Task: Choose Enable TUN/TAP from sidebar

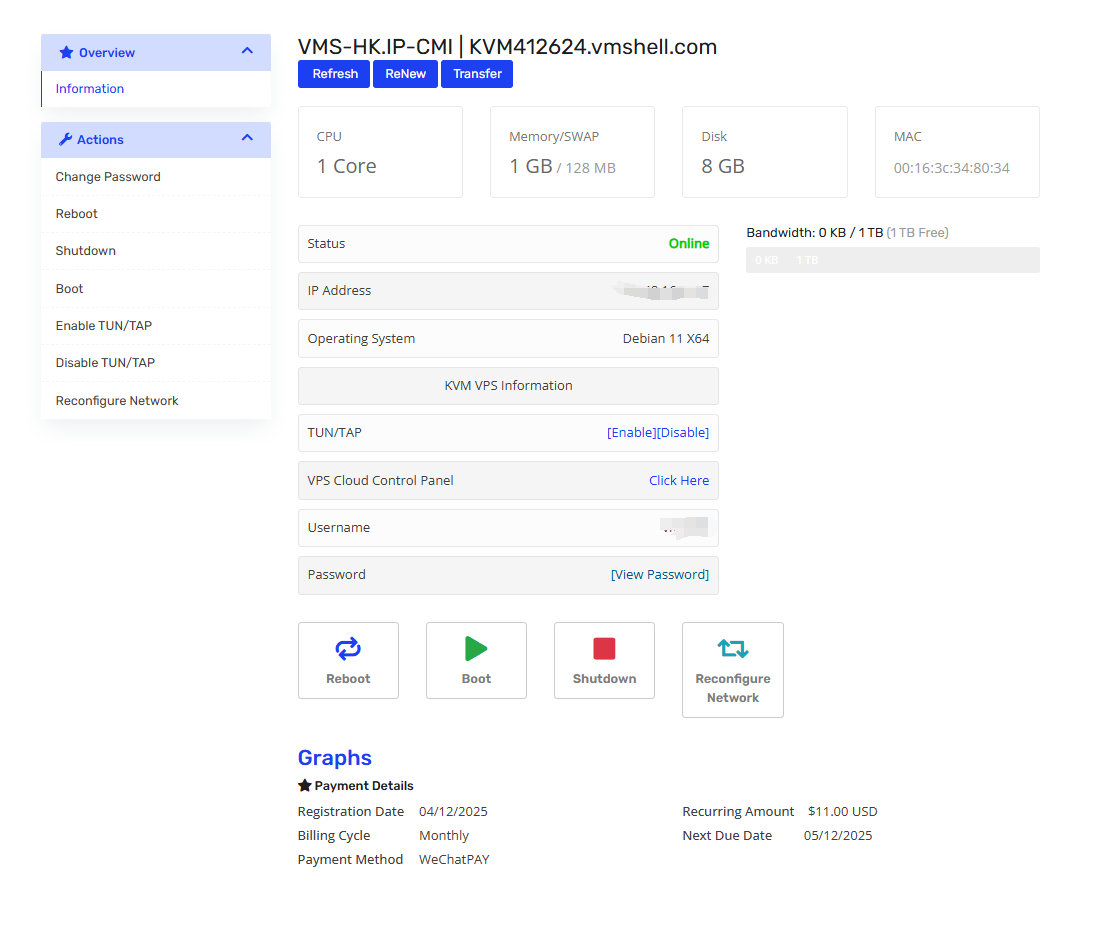Action: [104, 326]
